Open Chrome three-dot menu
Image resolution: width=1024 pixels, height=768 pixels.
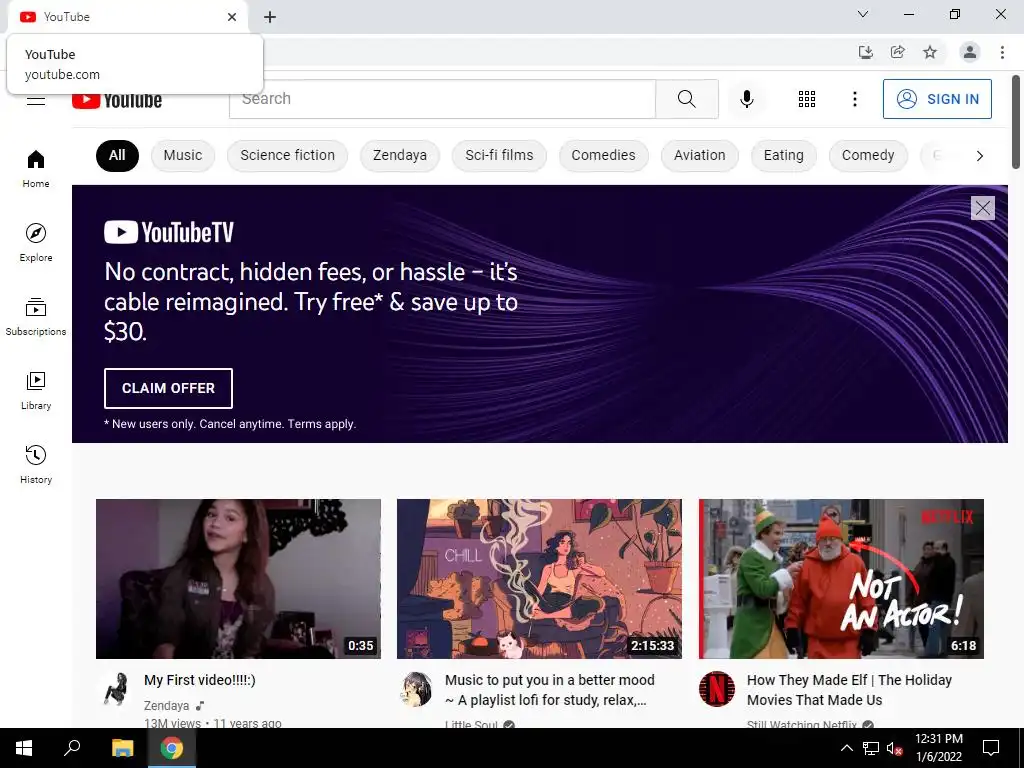point(1002,52)
